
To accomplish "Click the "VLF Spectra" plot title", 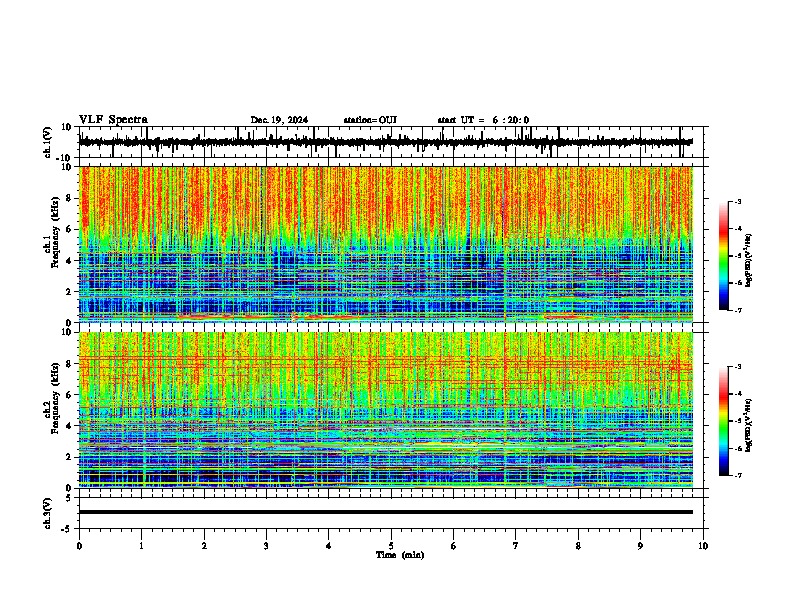I will (113, 120).
